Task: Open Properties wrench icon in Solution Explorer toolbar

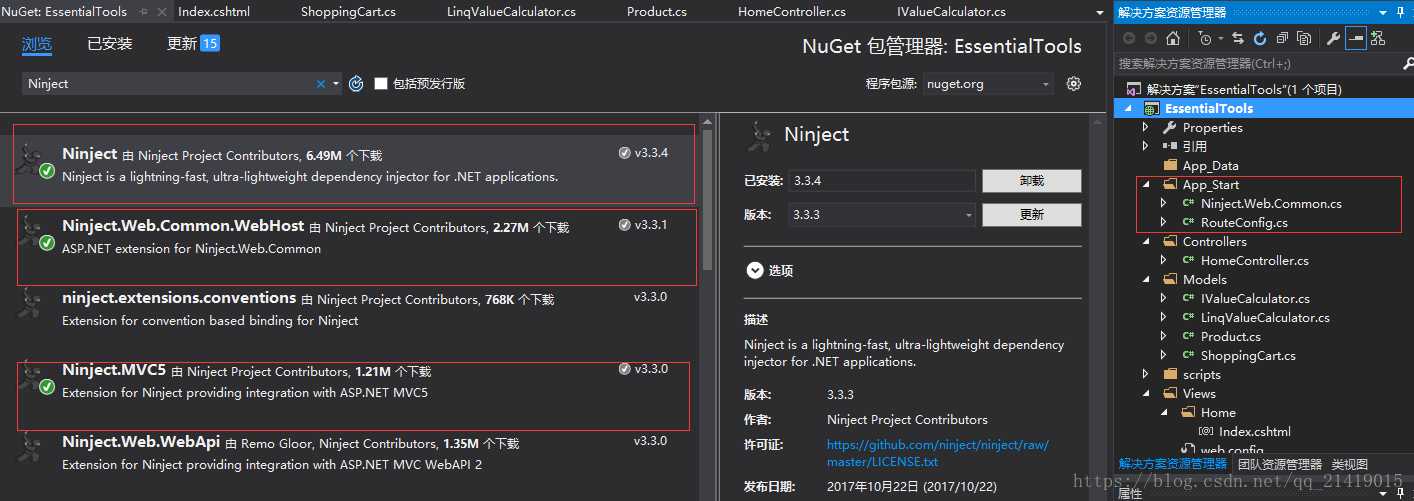Action: coord(1333,38)
